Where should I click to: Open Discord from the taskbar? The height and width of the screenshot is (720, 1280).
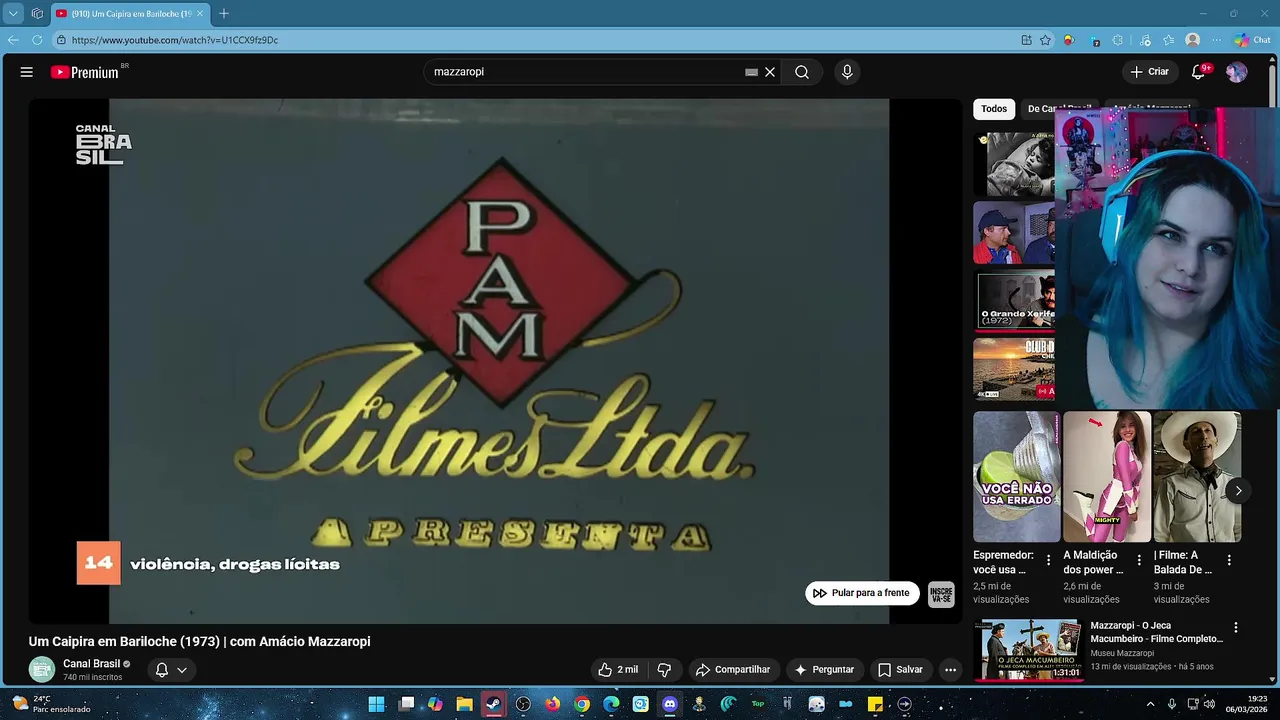point(670,704)
